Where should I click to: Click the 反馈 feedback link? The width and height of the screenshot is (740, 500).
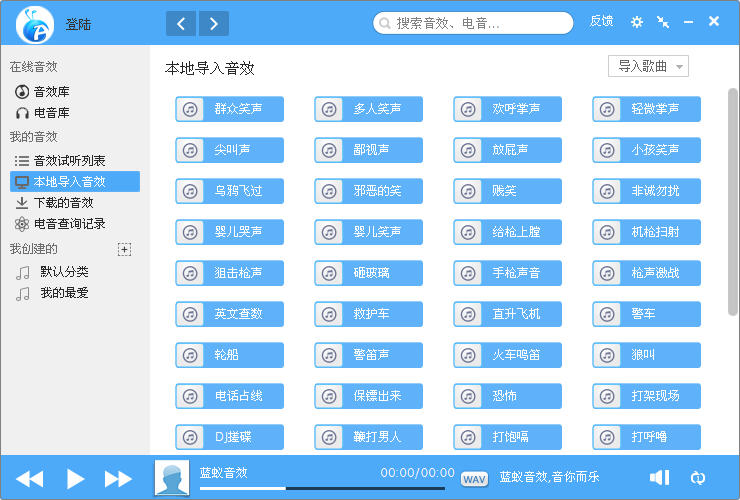[x=601, y=21]
